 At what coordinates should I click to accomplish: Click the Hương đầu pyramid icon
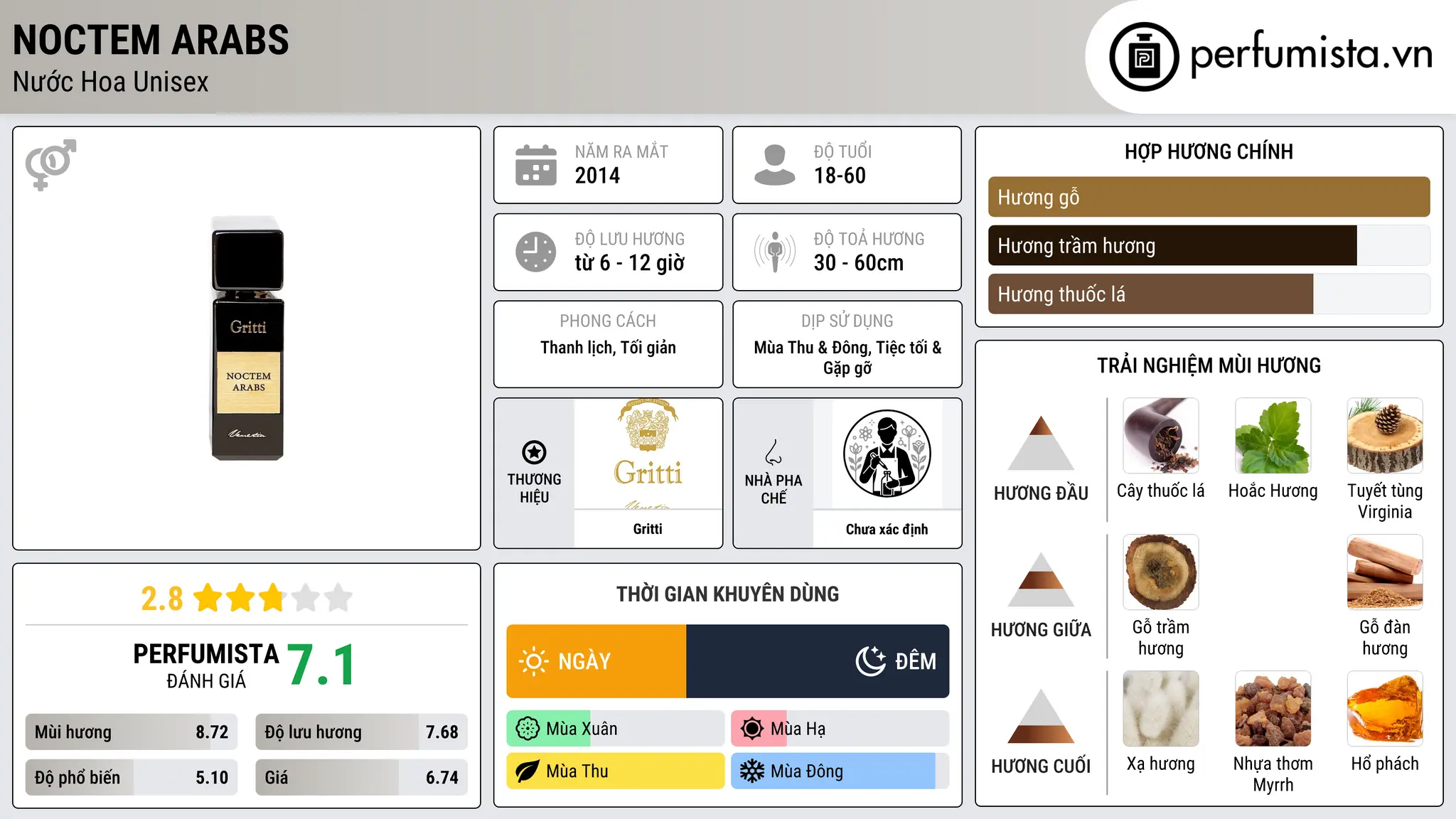click(1042, 443)
